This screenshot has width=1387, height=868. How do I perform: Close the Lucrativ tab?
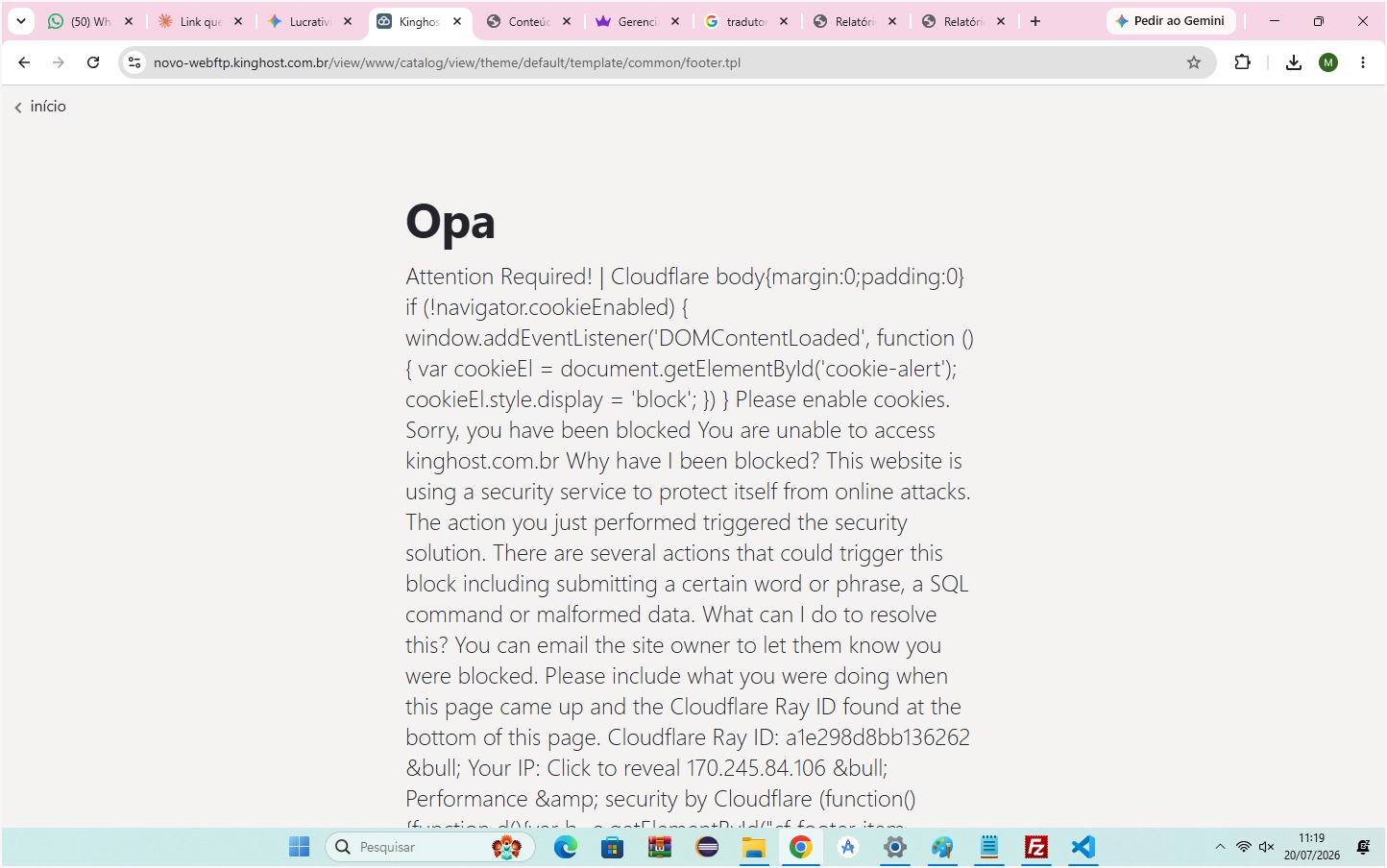pyautogui.click(x=348, y=21)
